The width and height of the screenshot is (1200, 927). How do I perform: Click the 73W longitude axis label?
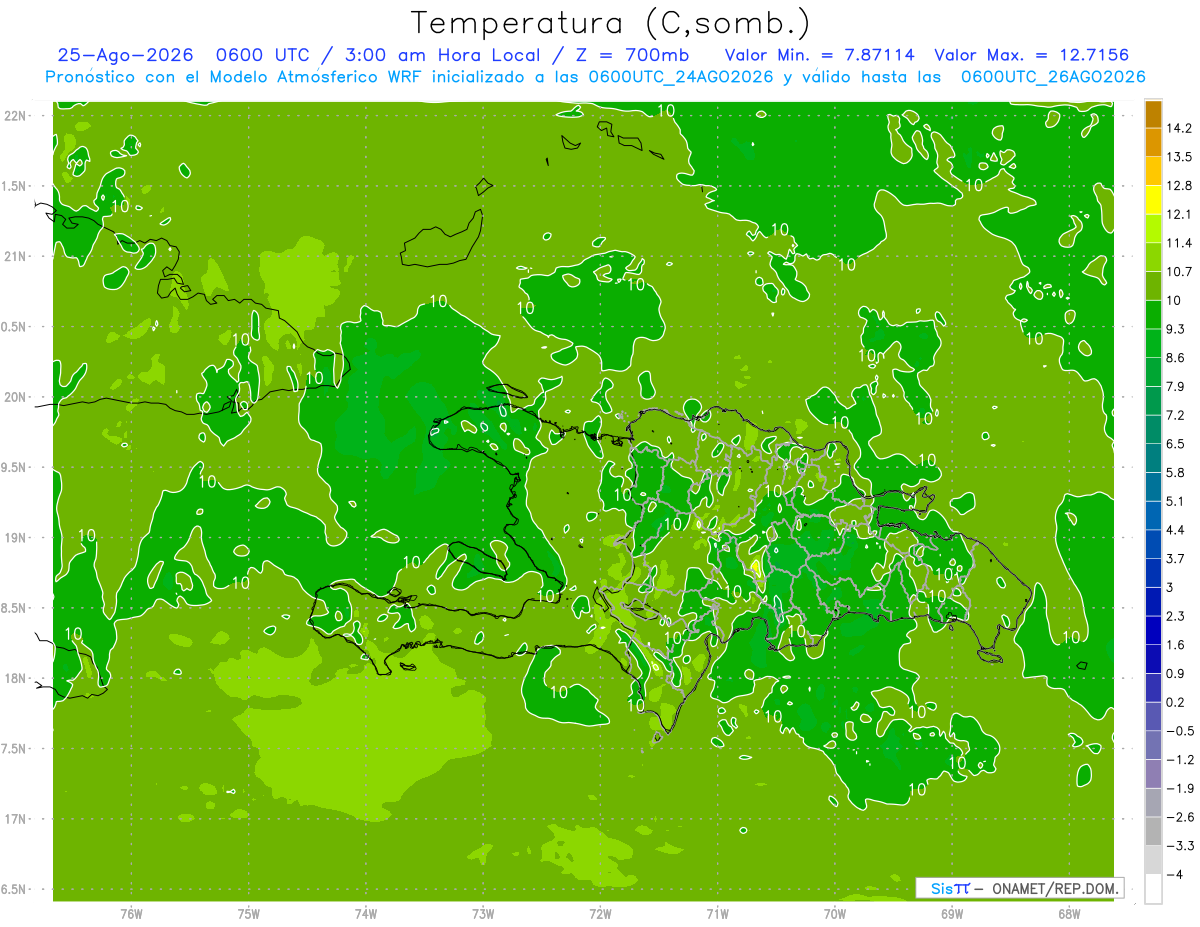[483, 913]
